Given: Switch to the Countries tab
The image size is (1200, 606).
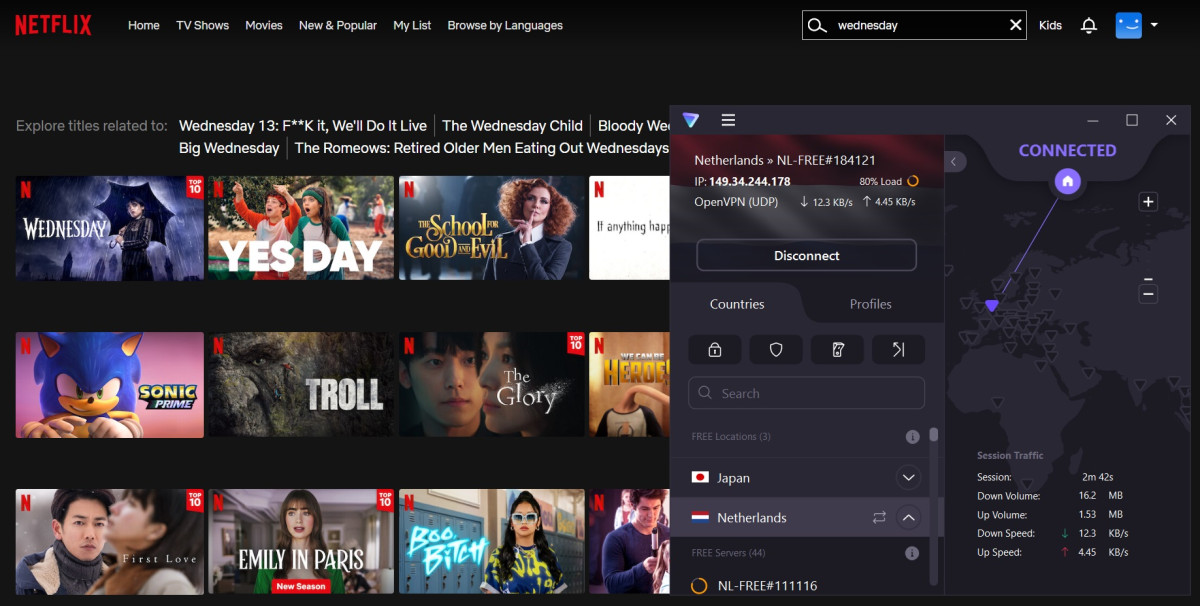Looking at the screenshot, I should (x=737, y=304).
